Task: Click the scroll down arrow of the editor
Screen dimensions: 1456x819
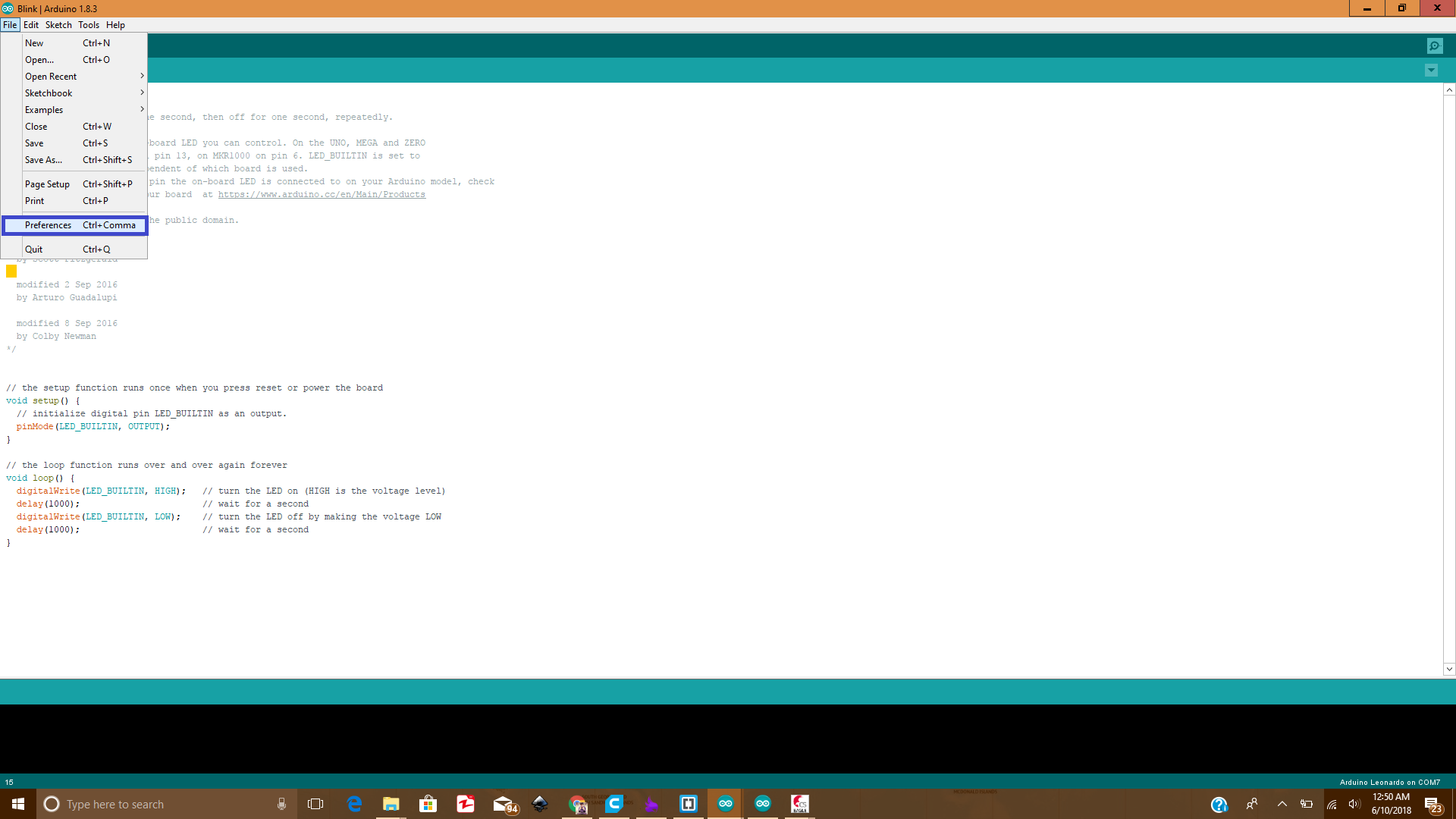Action: tap(1449, 669)
